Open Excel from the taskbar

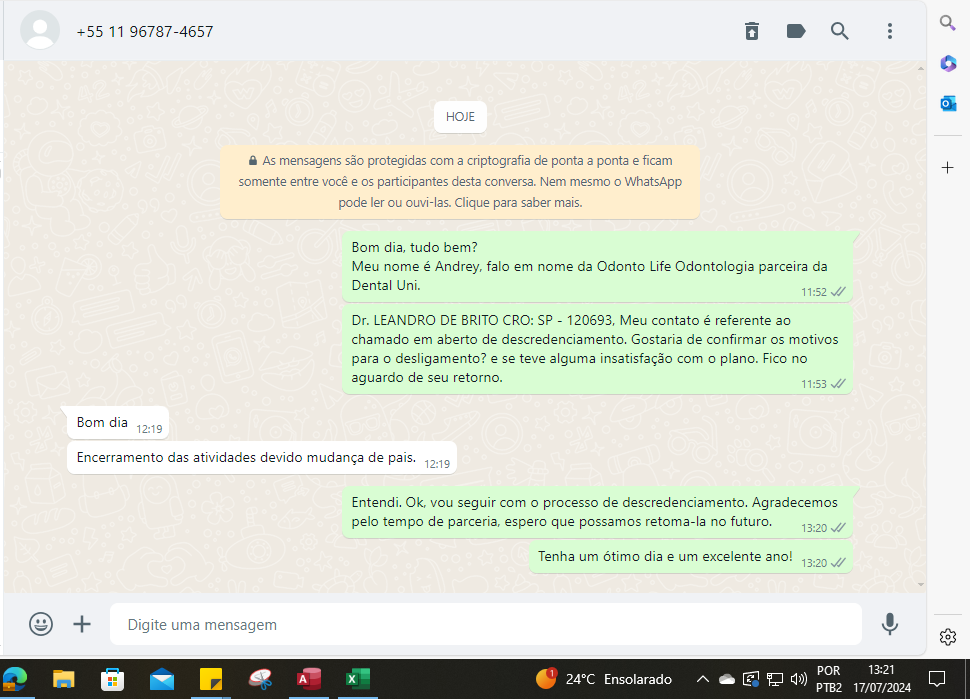click(357, 679)
